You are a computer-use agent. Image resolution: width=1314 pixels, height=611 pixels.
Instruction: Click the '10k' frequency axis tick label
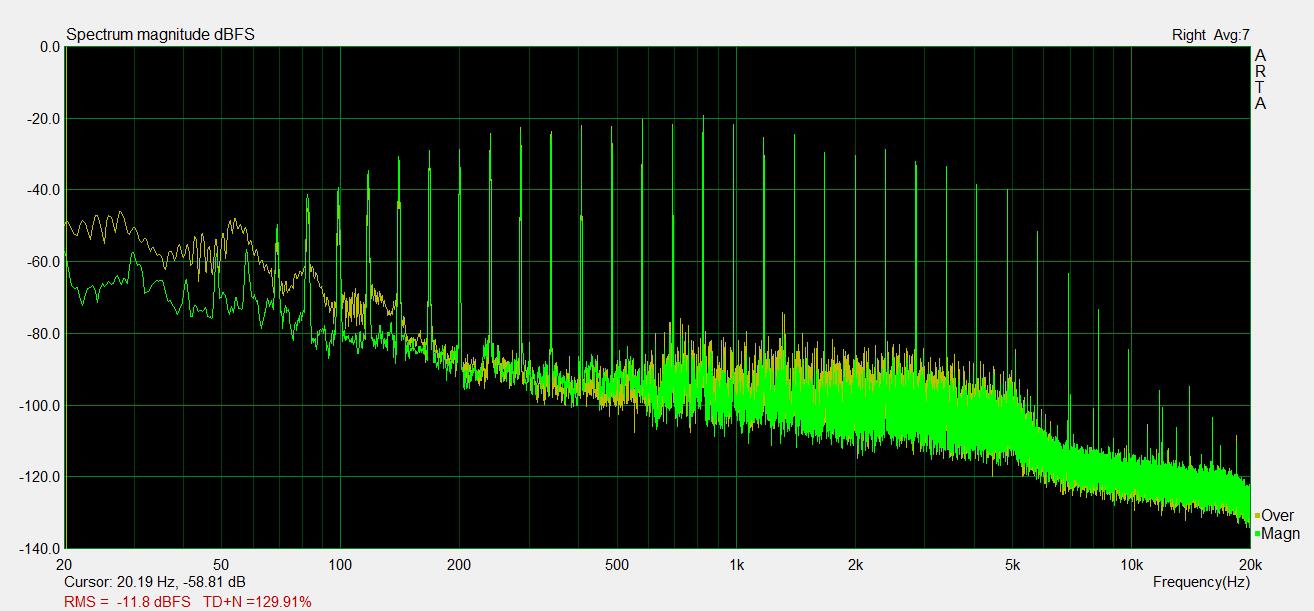pyautogui.click(x=1132, y=564)
